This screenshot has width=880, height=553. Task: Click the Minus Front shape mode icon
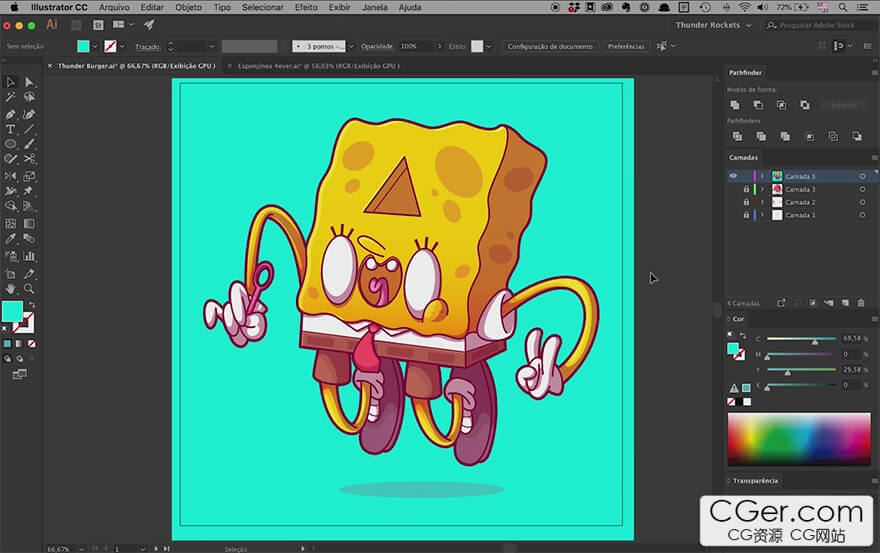(758, 105)
